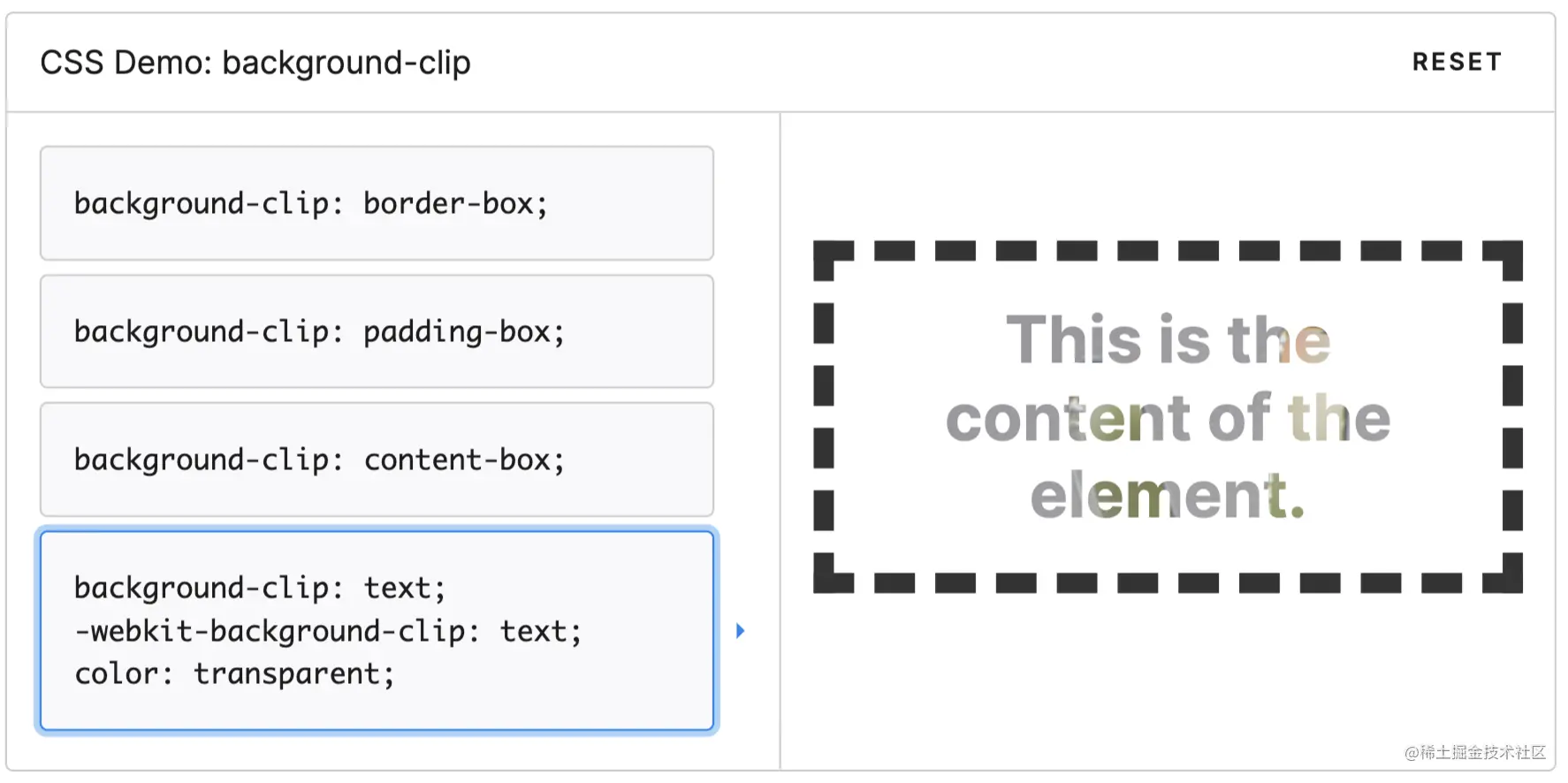This screenshot has height=783, width=1568.
Task: Select the background-clip: border-box option
Action: click(377, 203)
